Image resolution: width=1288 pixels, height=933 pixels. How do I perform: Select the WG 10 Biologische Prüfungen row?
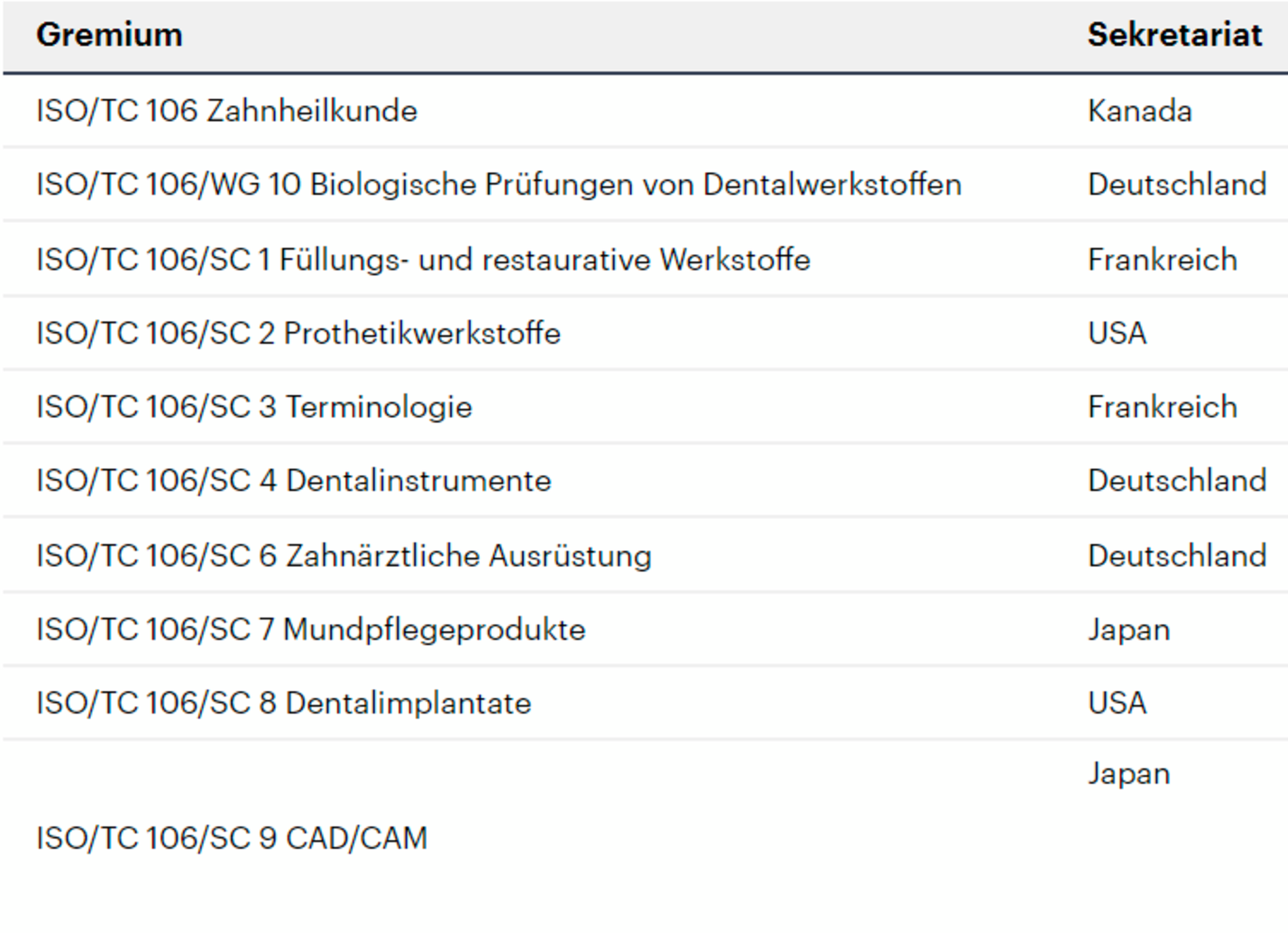click(x=498, y=184)
